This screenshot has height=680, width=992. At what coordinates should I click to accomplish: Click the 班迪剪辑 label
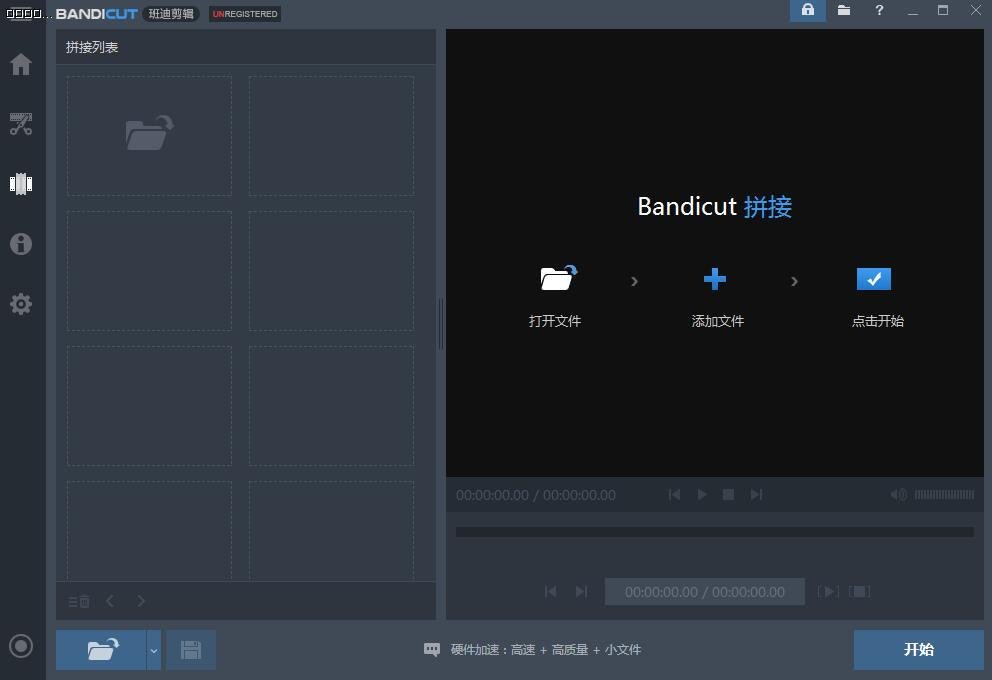pos(171,14)
